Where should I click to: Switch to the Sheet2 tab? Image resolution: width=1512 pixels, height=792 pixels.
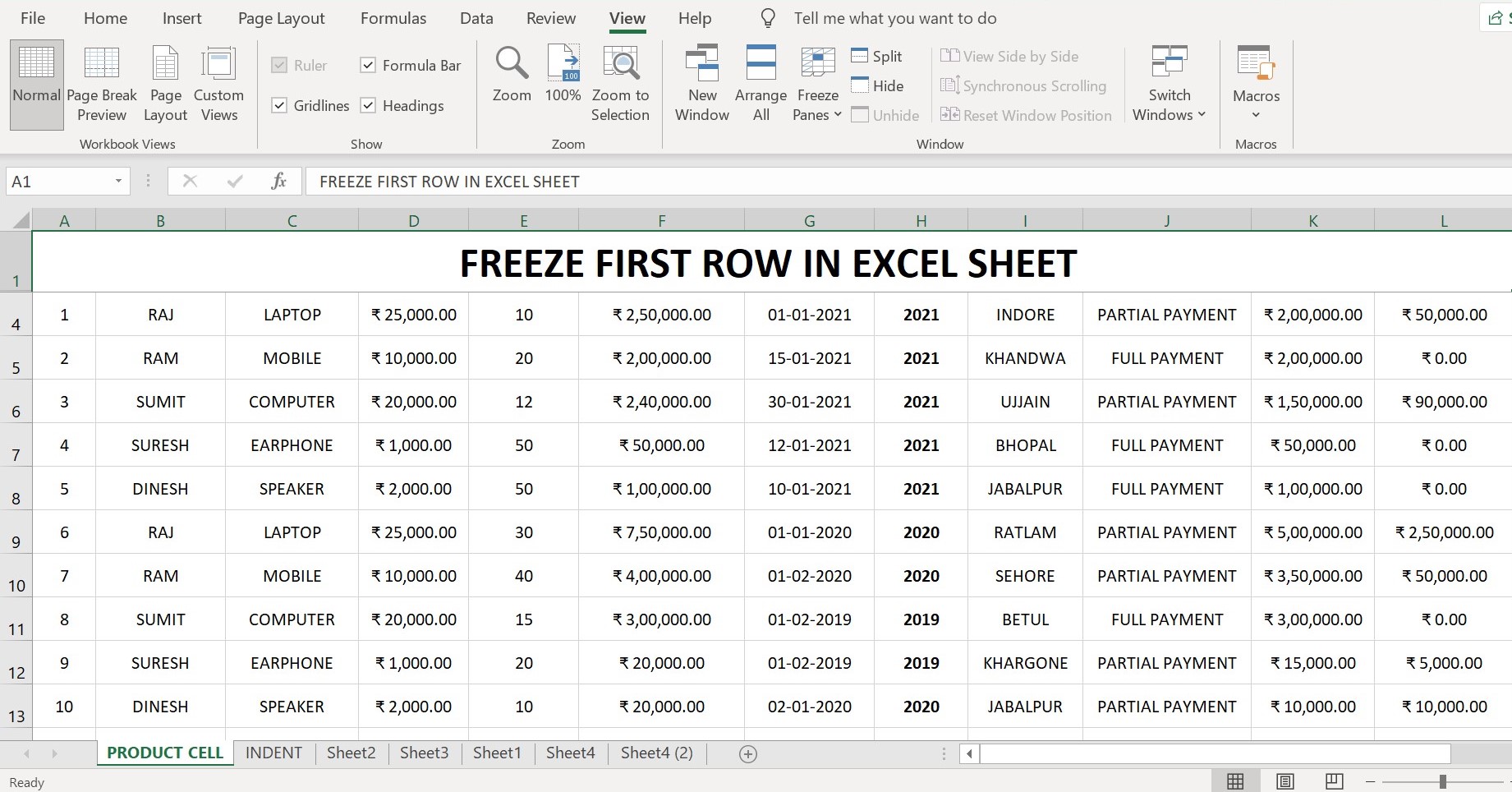tap(351, 753)
